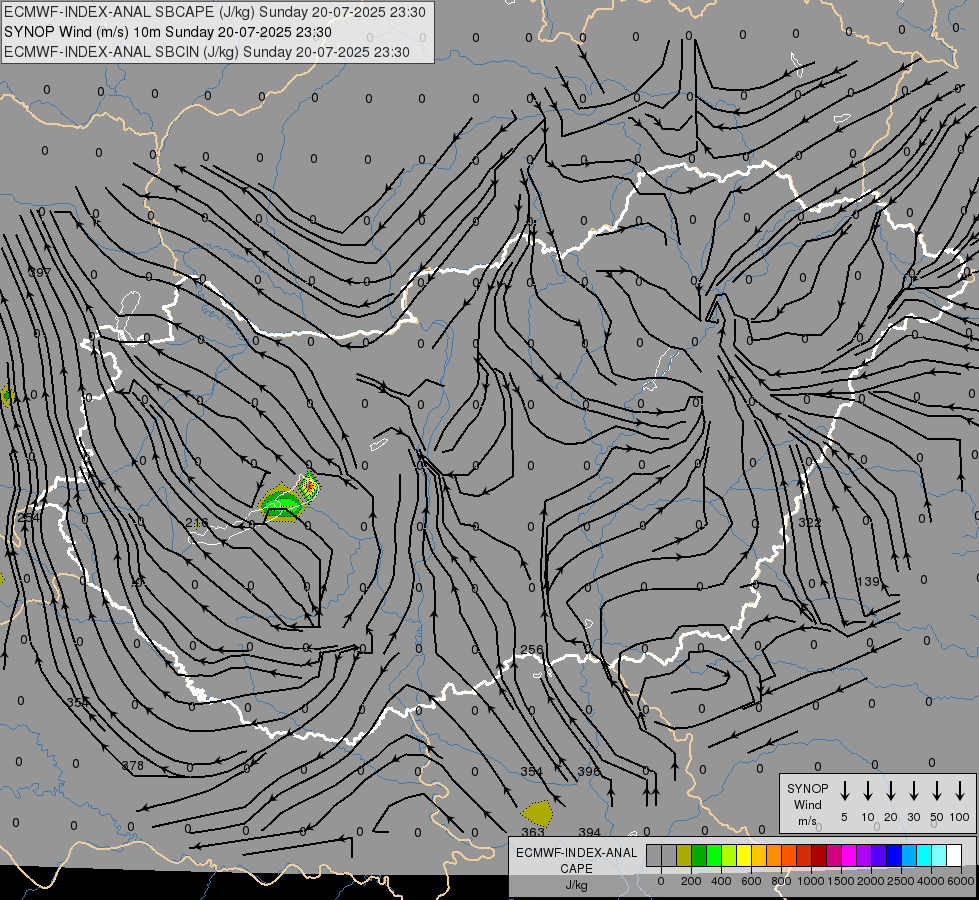The width and height of the screenshot is (979, 900).
Task: Click the 256 value on the map
Action: coord(532,650)
